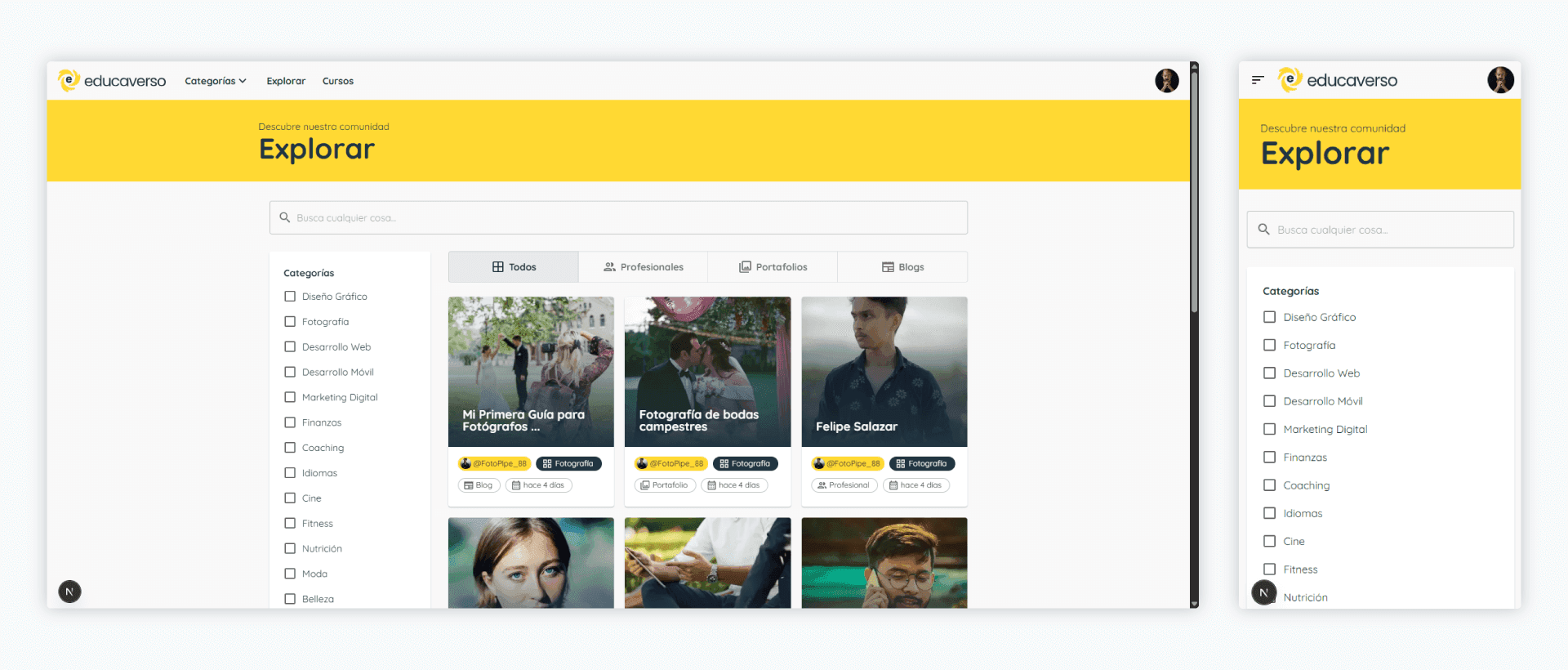This screenshot has width=1568, height=670.
Task: Open the hamburger menu in mobile view
Action: 1258,80
